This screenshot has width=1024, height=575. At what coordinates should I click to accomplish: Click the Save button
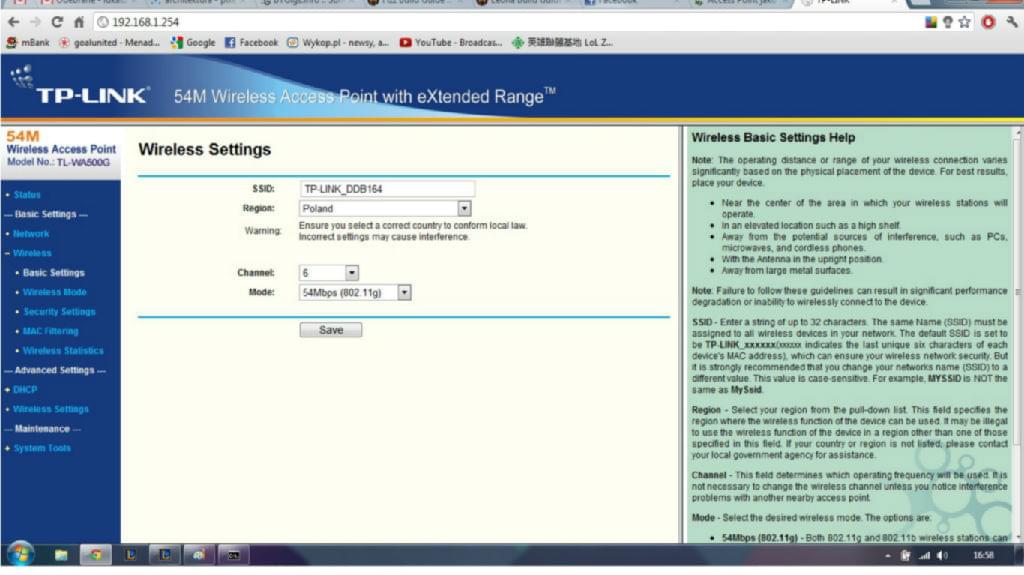click(330, 330)
